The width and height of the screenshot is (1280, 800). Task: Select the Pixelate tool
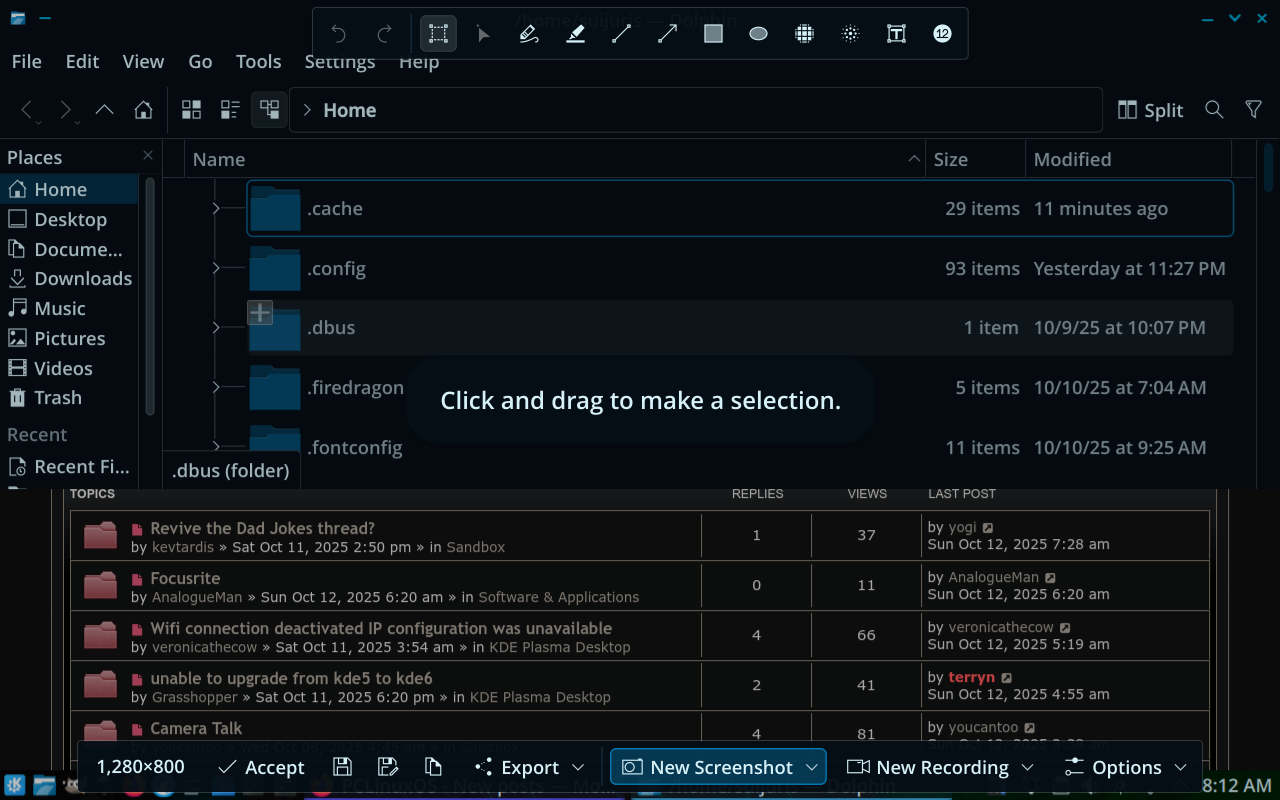click(x=804, y=34)
